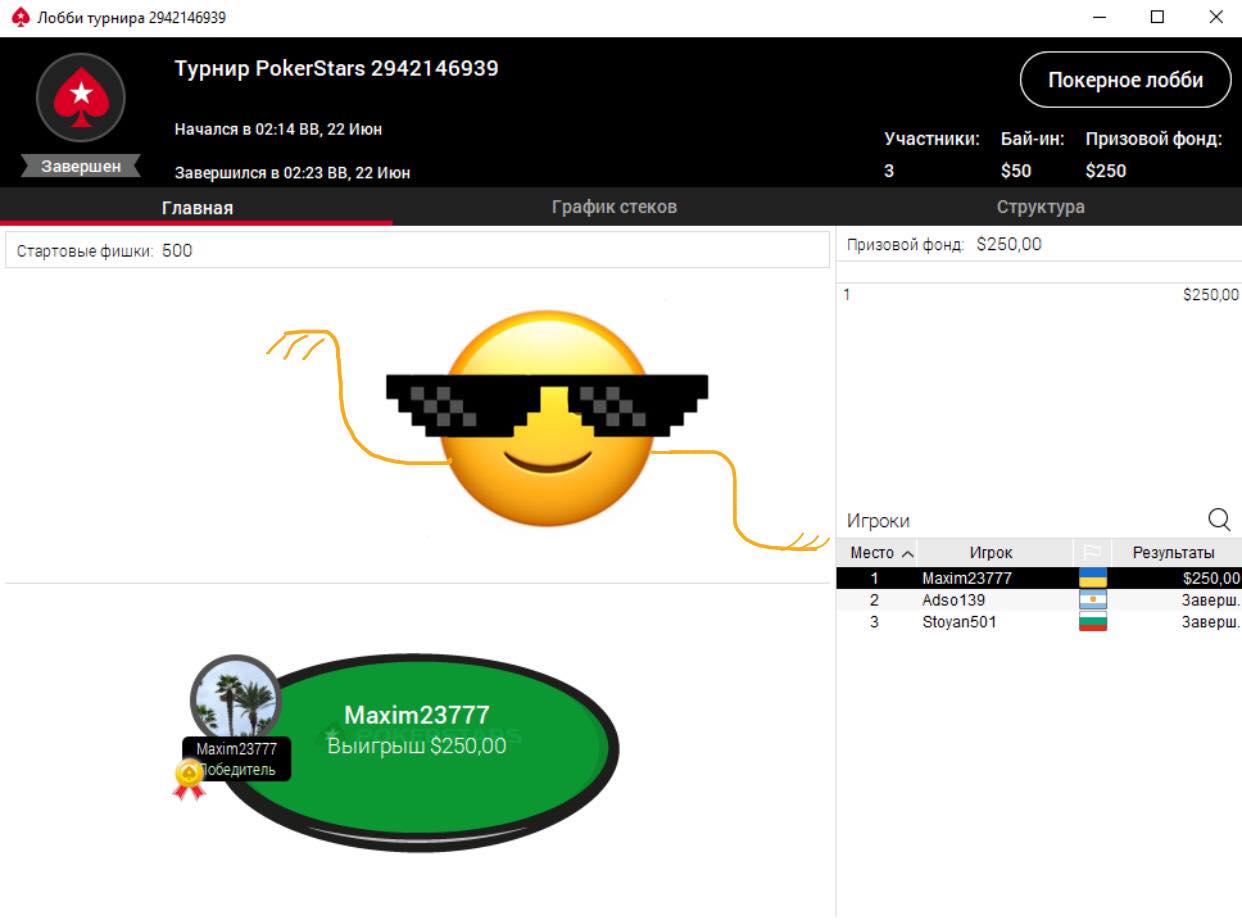Click the Призовой фонд: $250,00 field
The width and height of the screenshot is (1242, 921).
click(1039, 244)
